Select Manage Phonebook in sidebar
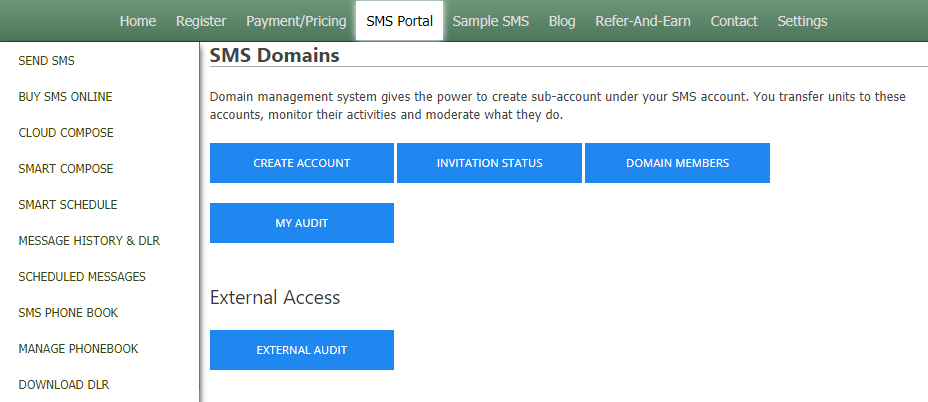 click(78, 349)
